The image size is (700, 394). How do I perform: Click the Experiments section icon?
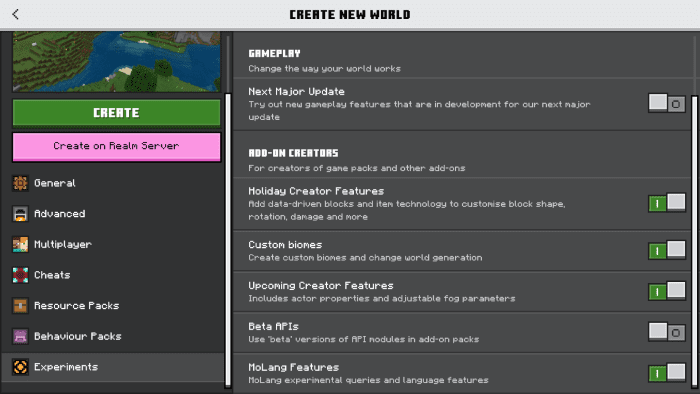pyautogui.click(x=20, y=367)
